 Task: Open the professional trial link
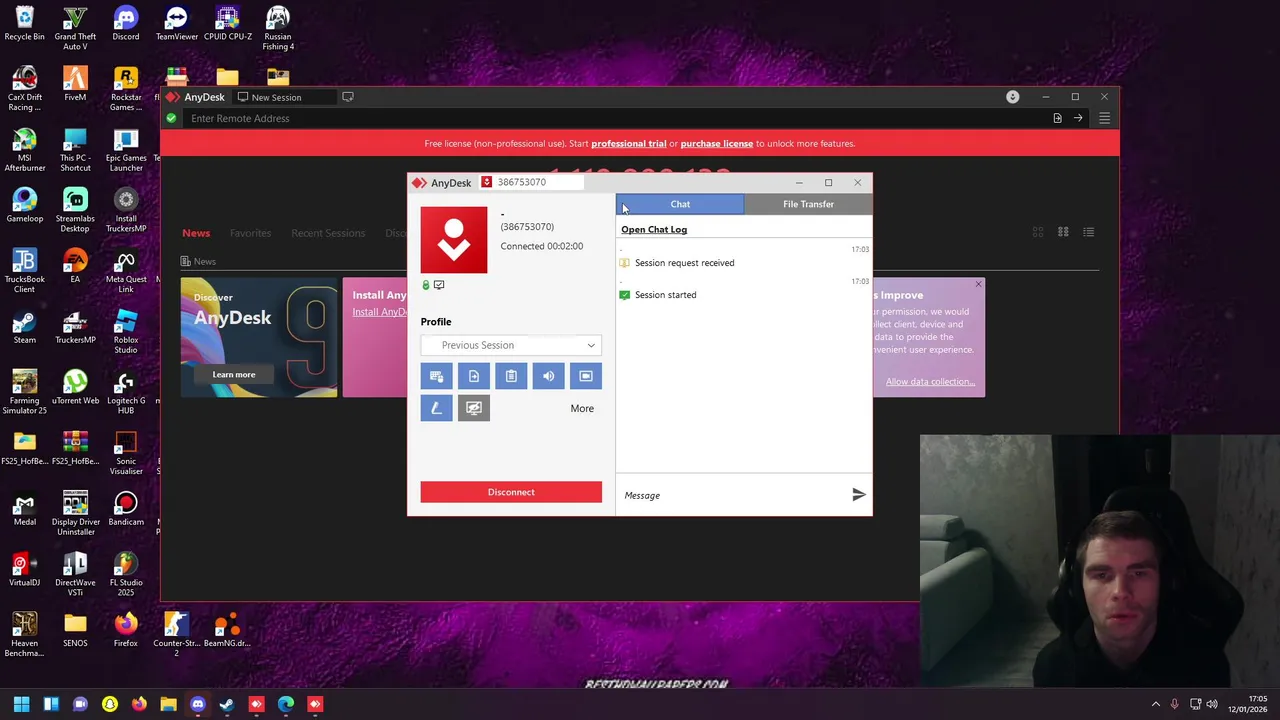pos(628,143)
